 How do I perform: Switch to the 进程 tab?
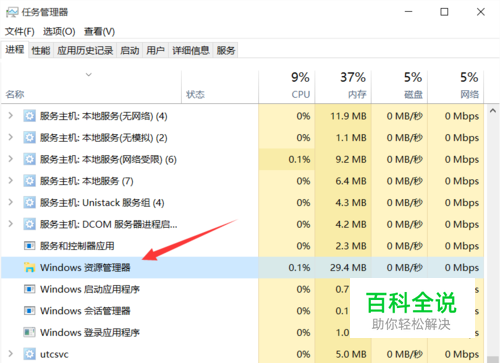click(15, 50)
